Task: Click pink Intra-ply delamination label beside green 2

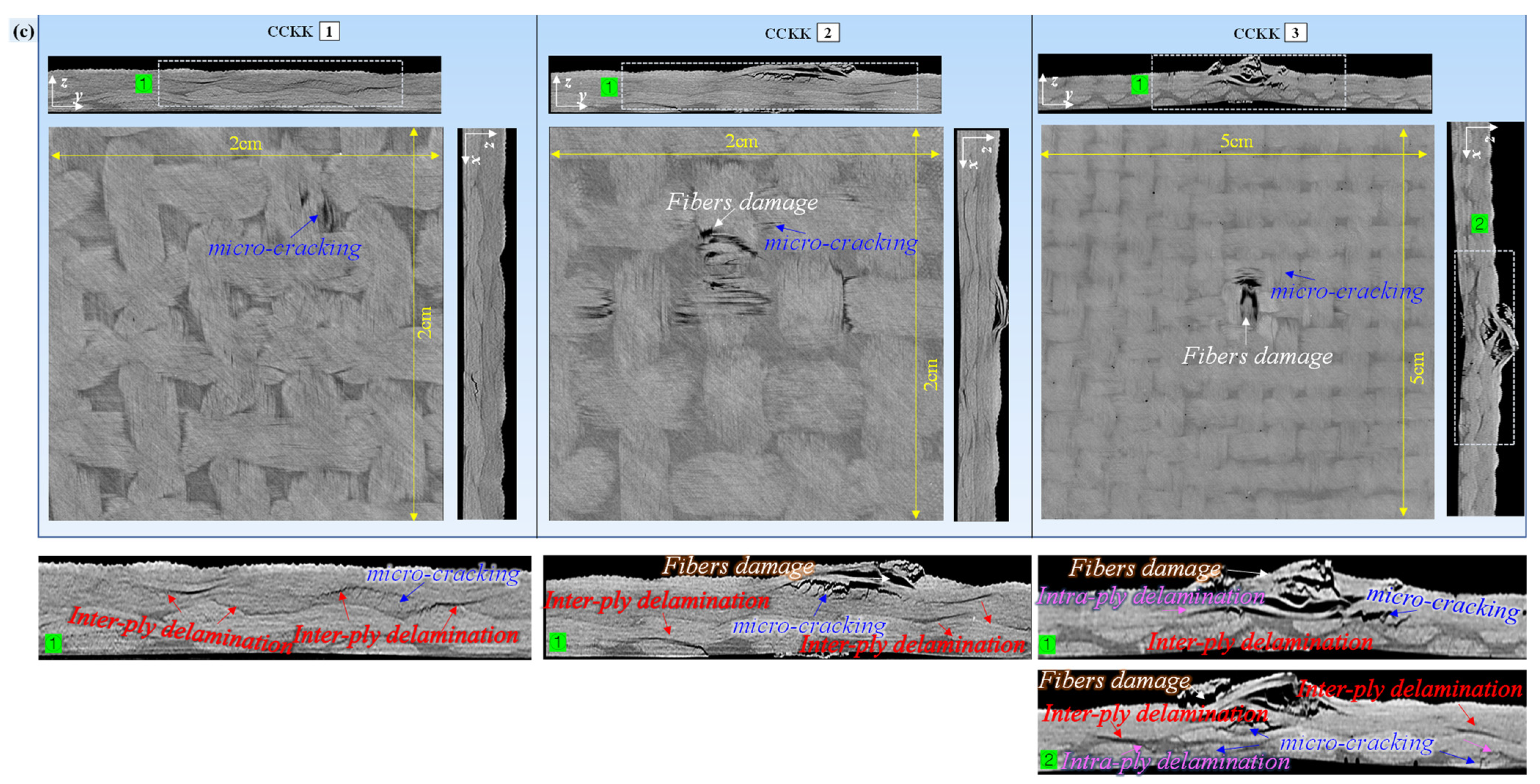Action: tap(1175, 762)
